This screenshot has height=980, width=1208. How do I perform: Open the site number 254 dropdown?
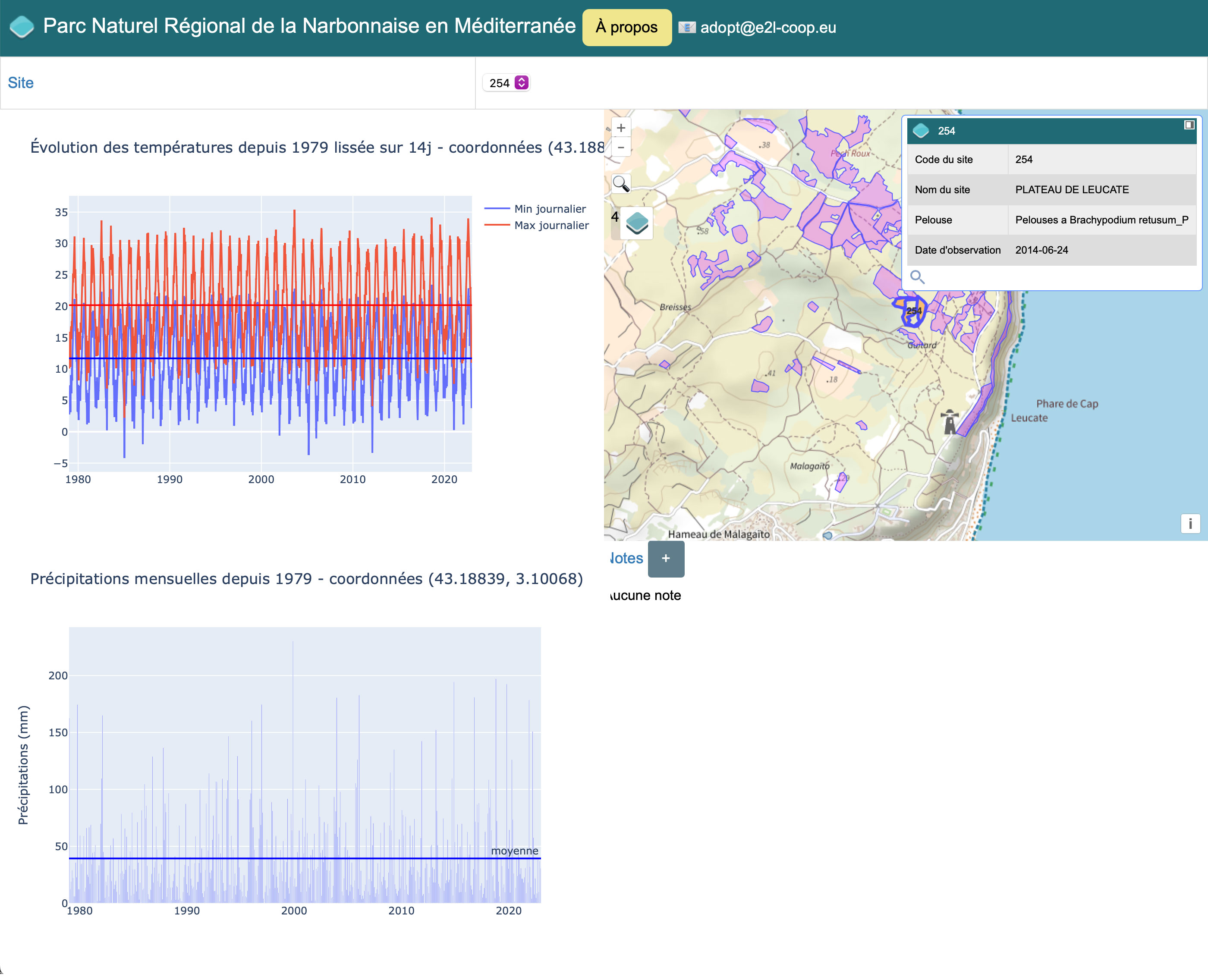coord(507,83)
